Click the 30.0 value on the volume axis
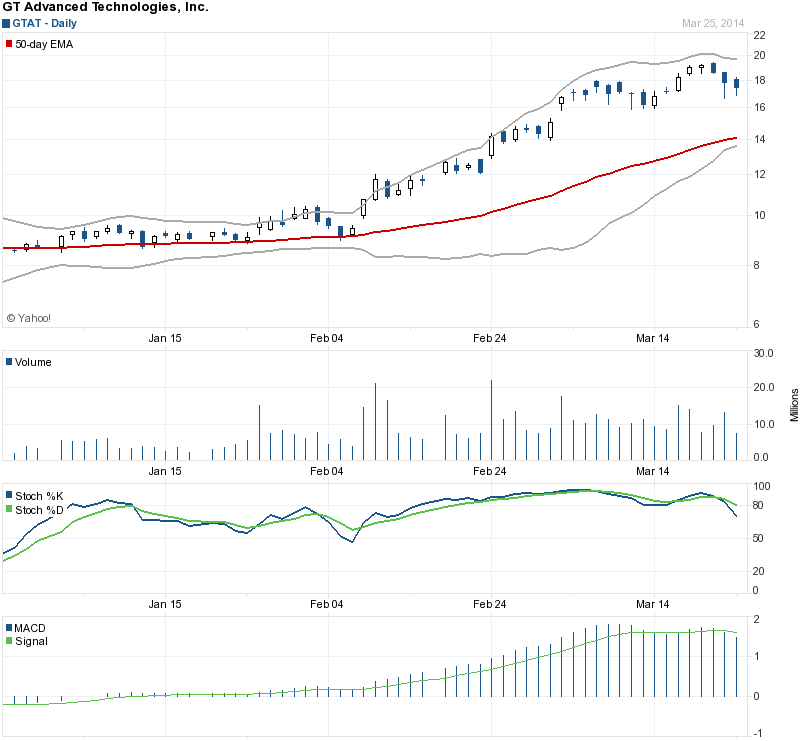This screenshot has height=741, width=800. (x=765, y=353)
